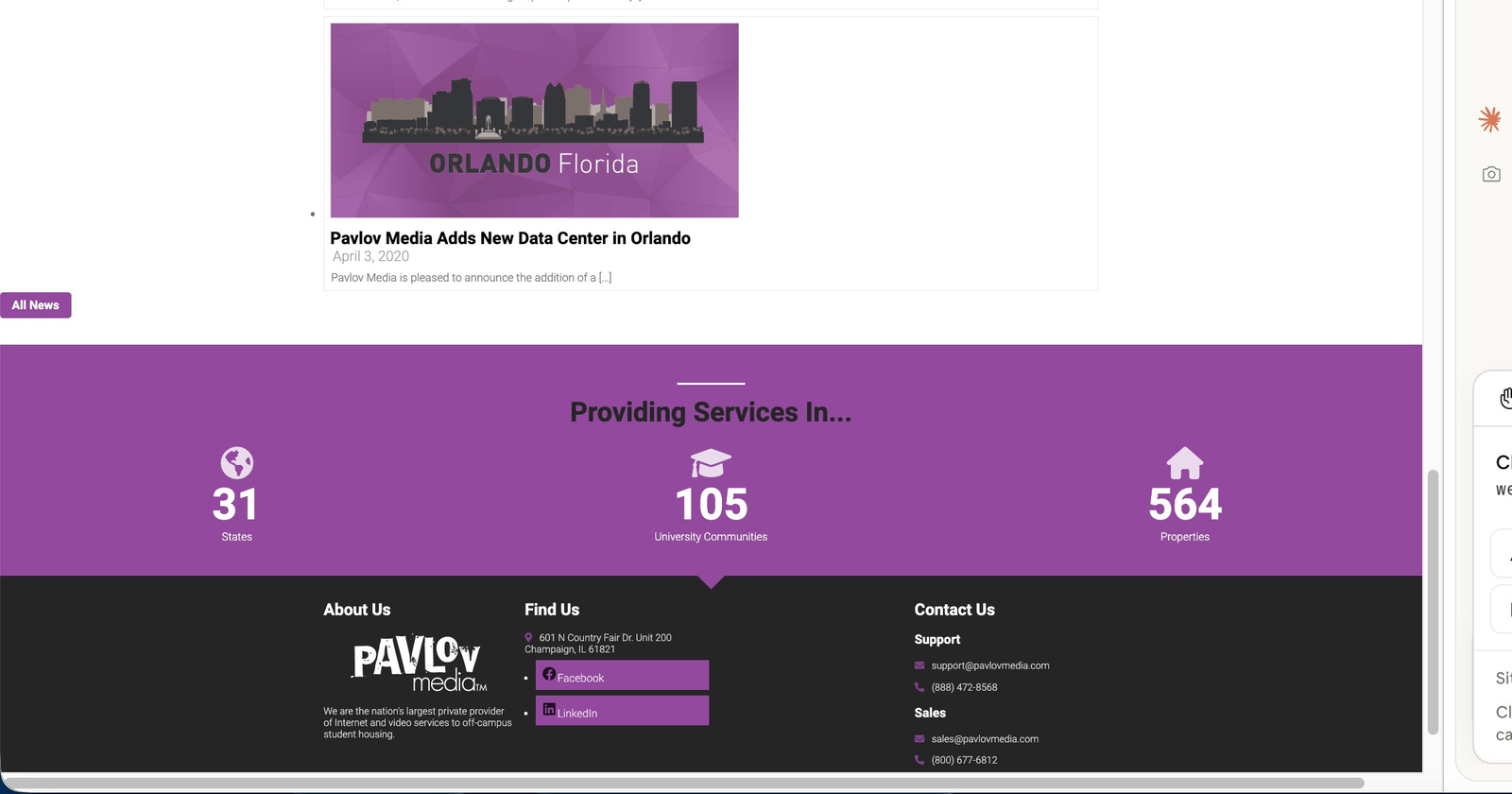Call sales number (800) 677-6812
Screen dimensions: 1512x794
tap(964, 760)
